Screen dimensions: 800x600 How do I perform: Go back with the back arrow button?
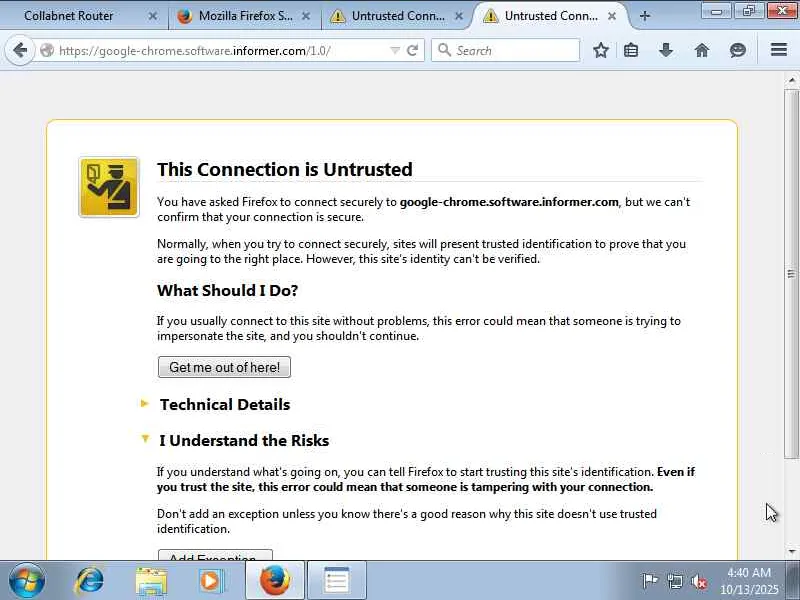(20, 50)
